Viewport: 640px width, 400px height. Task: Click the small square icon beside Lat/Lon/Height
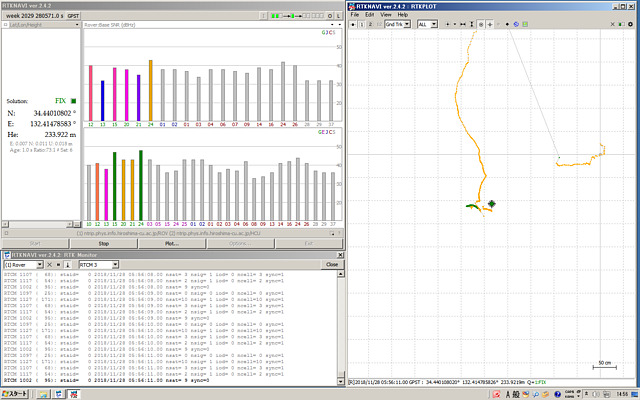coord(5,25)
